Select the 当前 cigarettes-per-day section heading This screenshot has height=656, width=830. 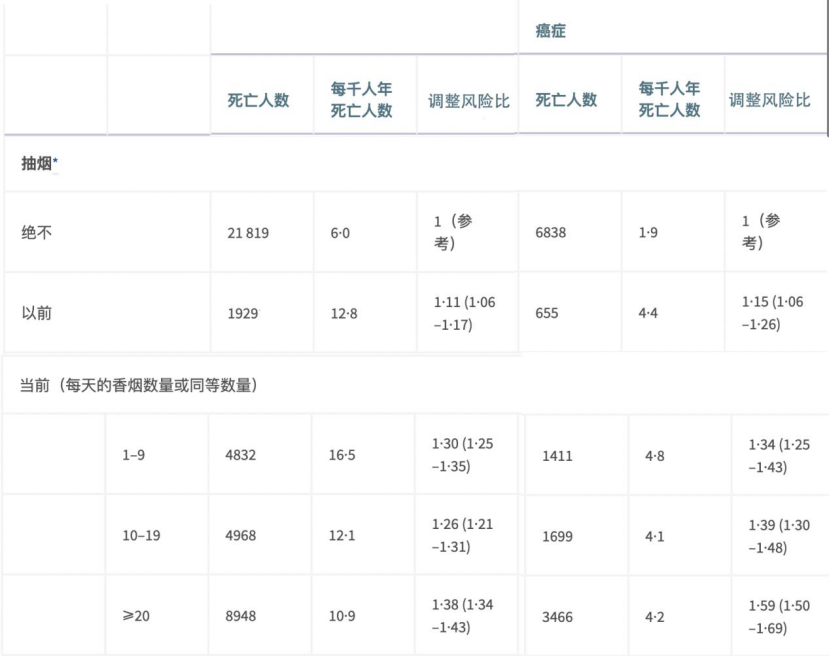click(139, 385)
